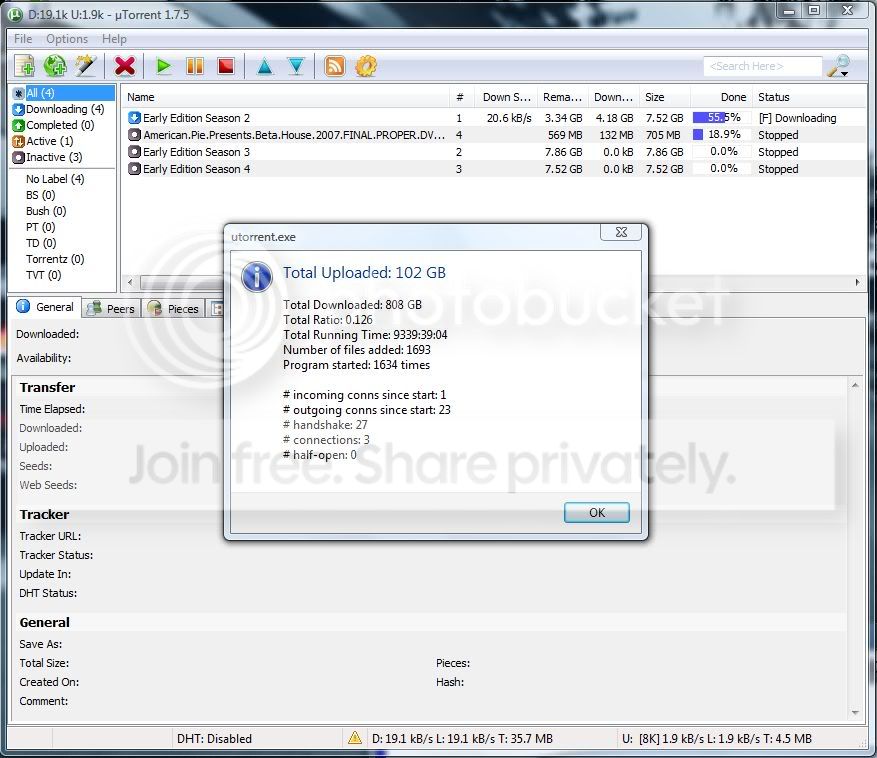This screenshot has height=758, width=877.
Task: Sort by Down Speed column header
Action: (x=506, y=97)
